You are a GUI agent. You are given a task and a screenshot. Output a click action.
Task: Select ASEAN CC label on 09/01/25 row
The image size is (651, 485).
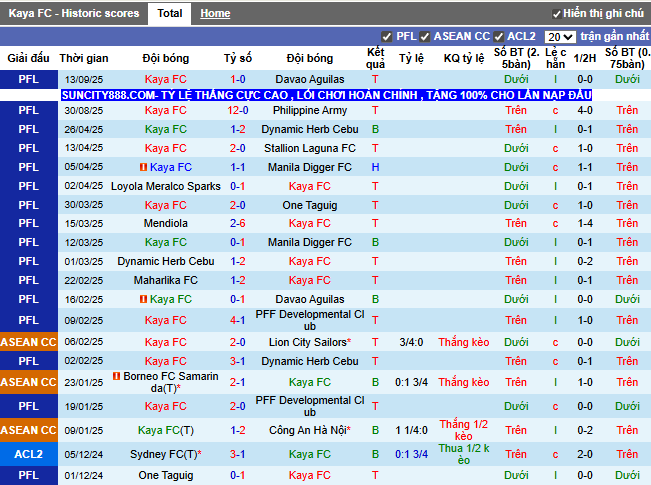tap(29, 430)
